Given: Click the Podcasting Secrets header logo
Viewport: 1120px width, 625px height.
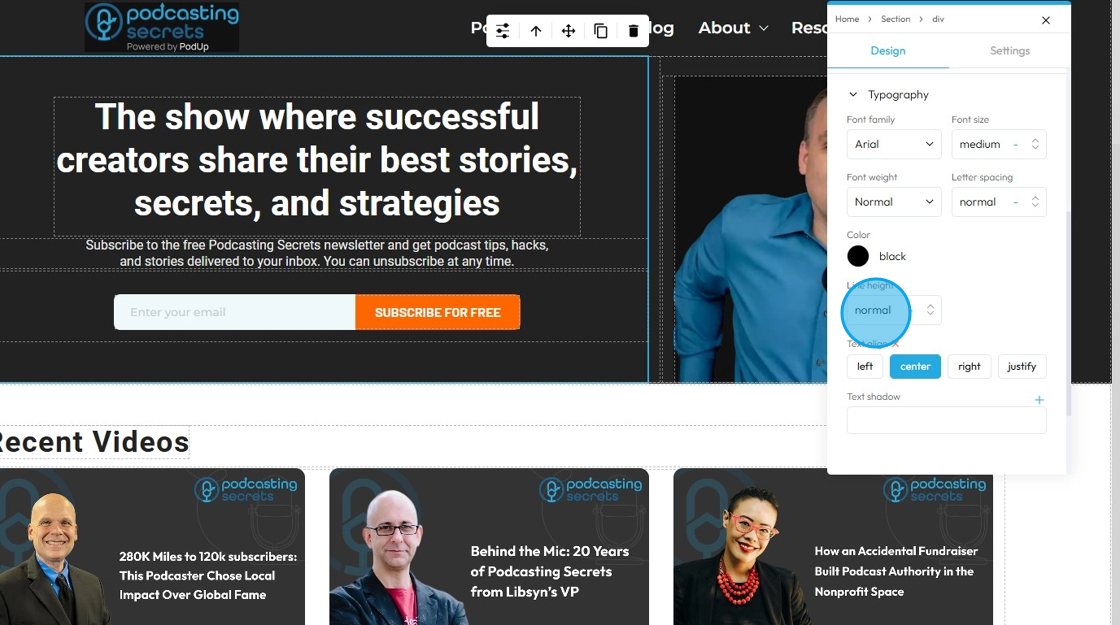Looking at the screenshot, I should click(162, 27).
